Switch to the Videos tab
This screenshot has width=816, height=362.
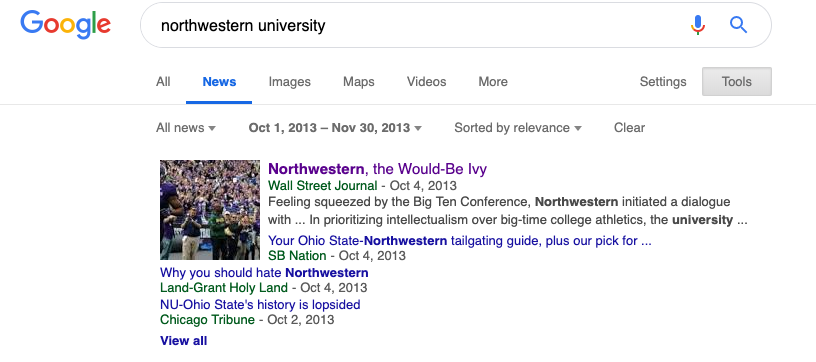click(426, 82)
